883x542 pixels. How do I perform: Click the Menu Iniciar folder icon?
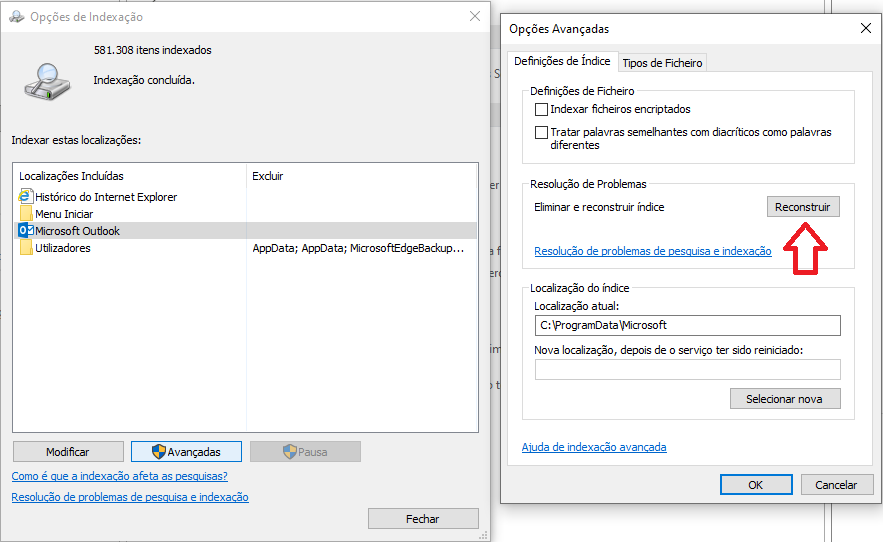[26, 214]
